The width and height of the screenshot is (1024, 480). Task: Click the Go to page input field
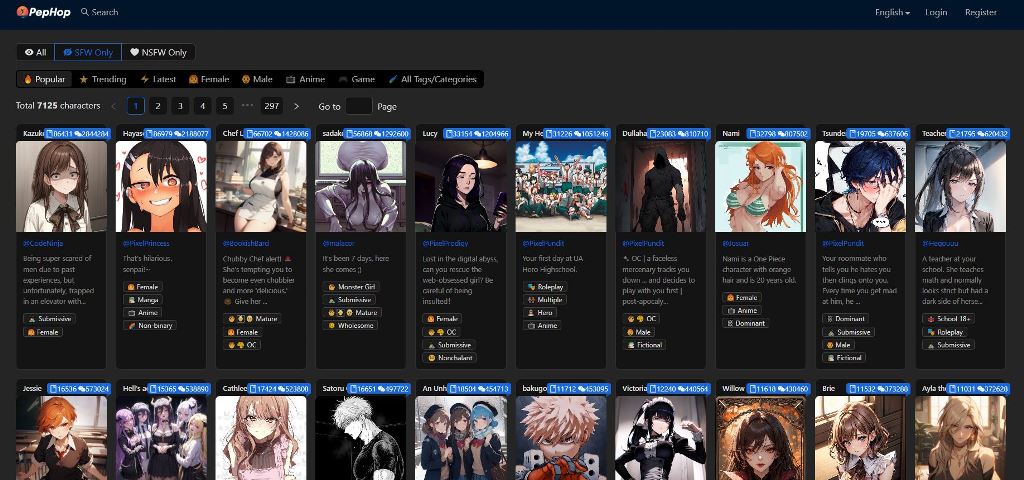point(358,106)
